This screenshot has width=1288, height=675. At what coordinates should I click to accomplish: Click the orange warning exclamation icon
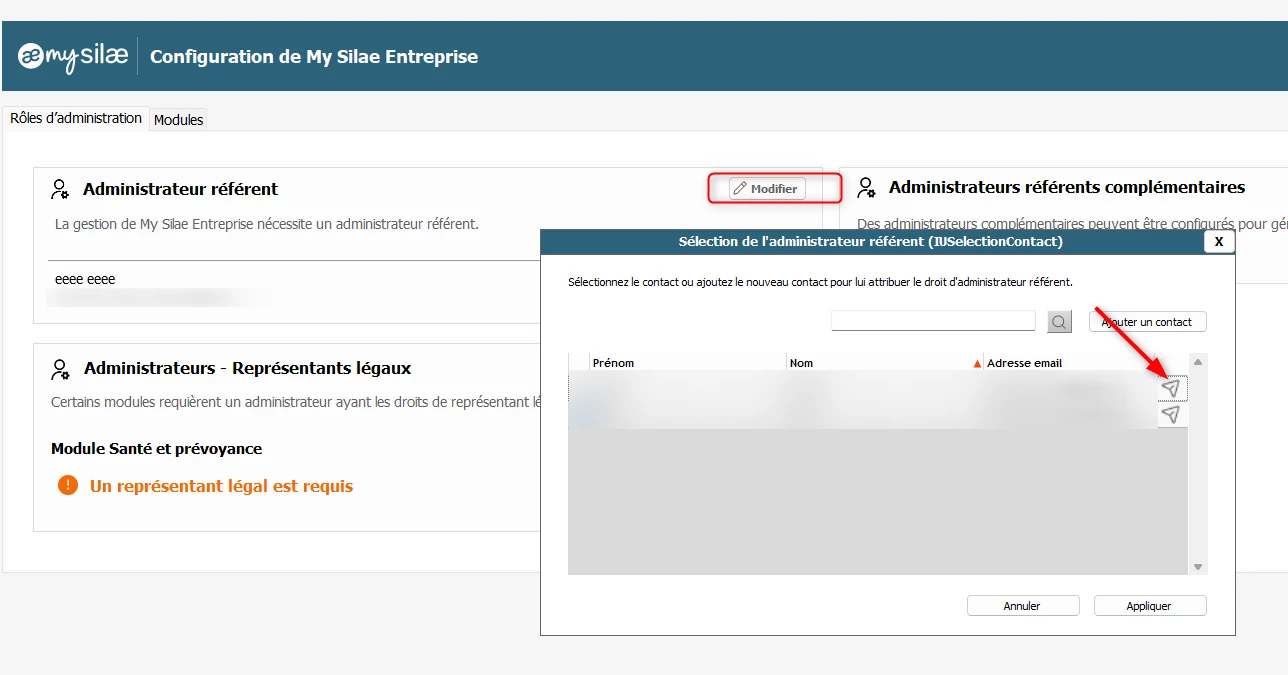point(68,486)
